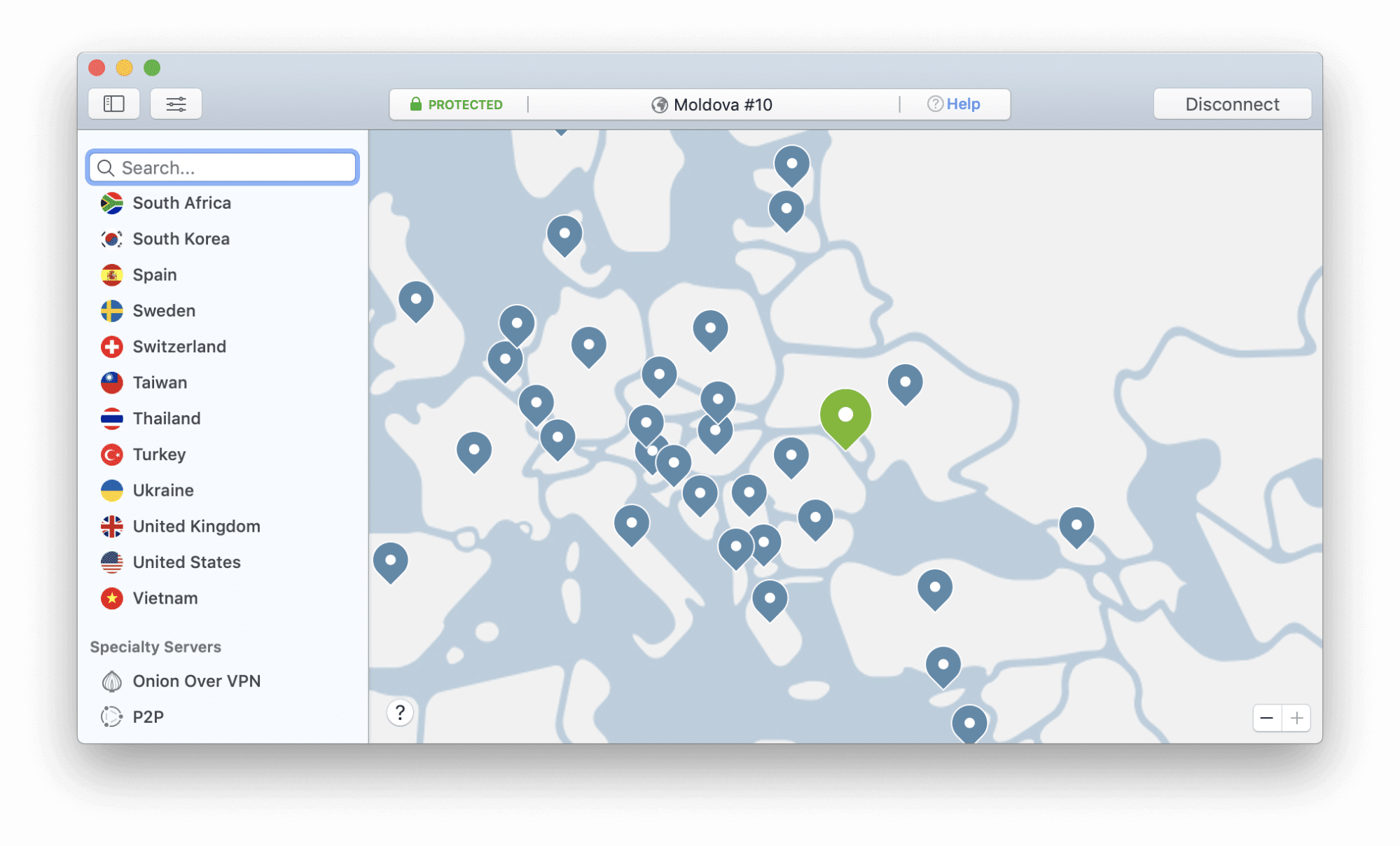Click the PROTECTED status label
The width and height of the screenshot is (1400, 846).
pyautogui.click(x=466, y=104)
